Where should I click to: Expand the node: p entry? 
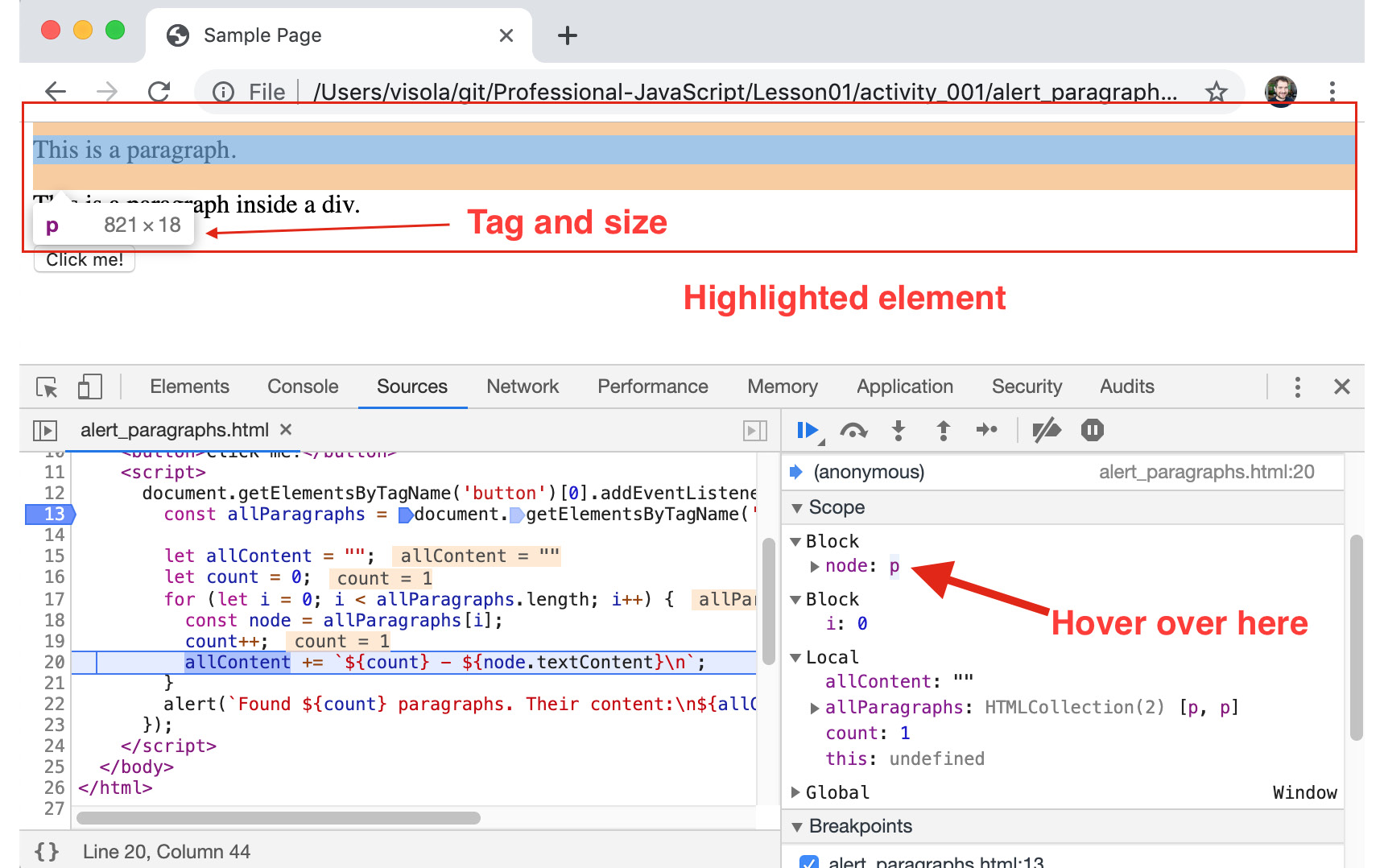click(x=815, y=567)
